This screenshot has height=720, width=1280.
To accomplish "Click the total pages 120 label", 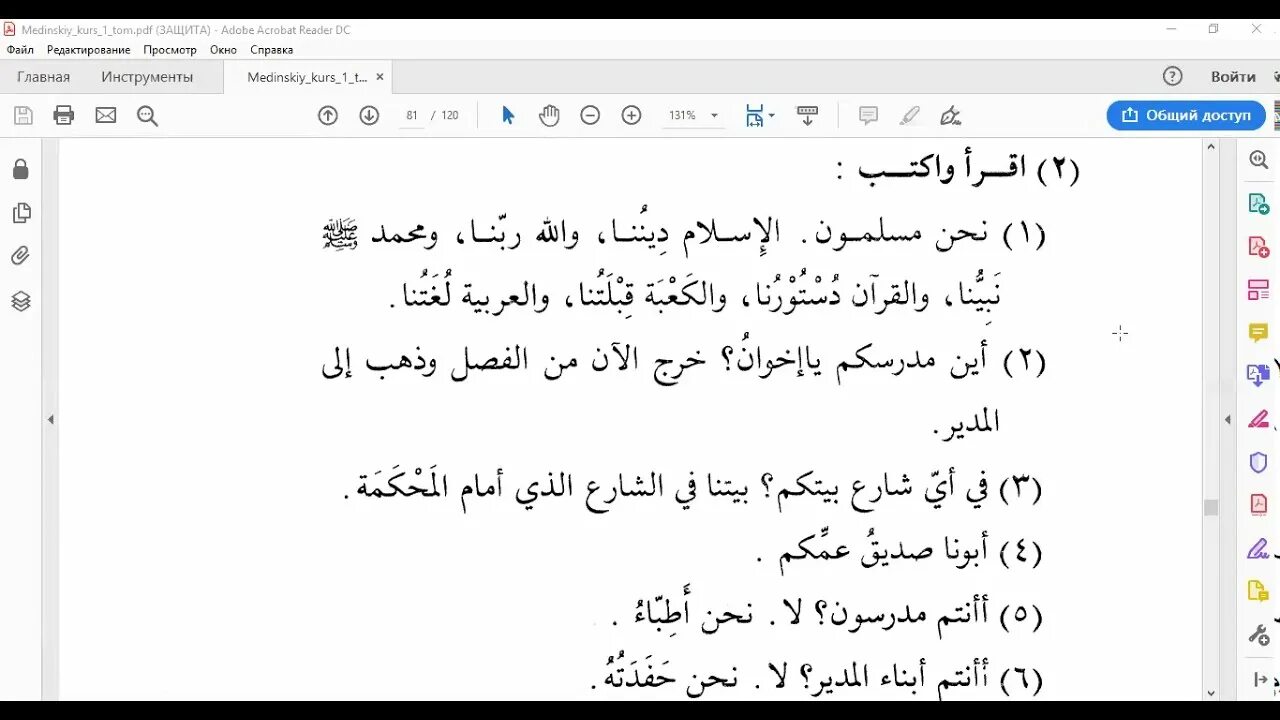I will pyautogui.click(x=450, y=116).
